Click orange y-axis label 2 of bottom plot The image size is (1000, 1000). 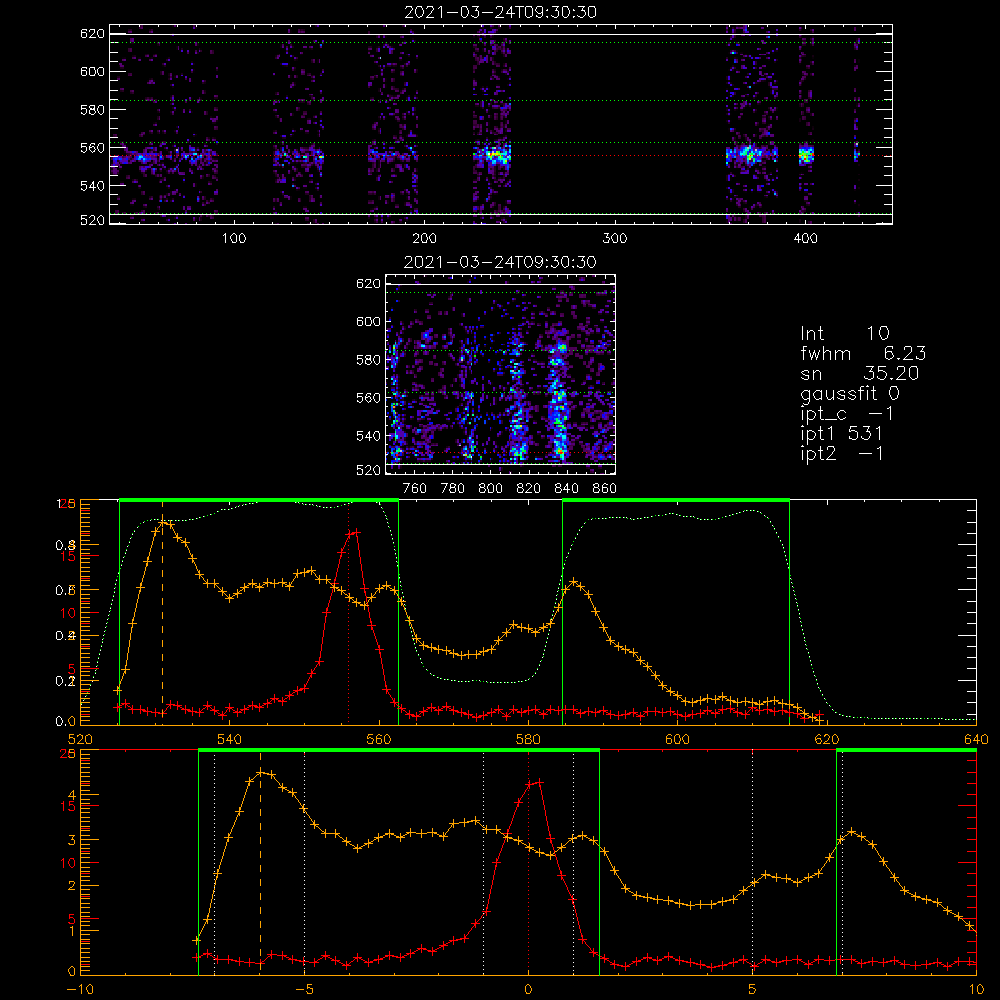click(x=72, y=885)
